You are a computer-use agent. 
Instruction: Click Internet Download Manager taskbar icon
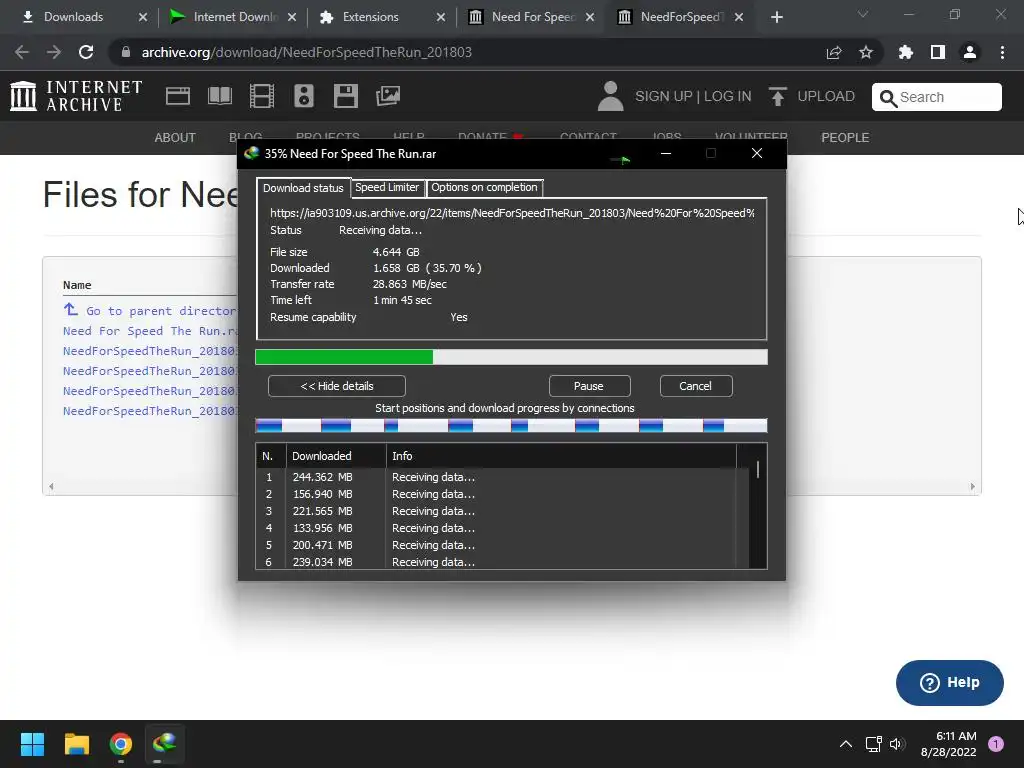click(x=165, y=744)
